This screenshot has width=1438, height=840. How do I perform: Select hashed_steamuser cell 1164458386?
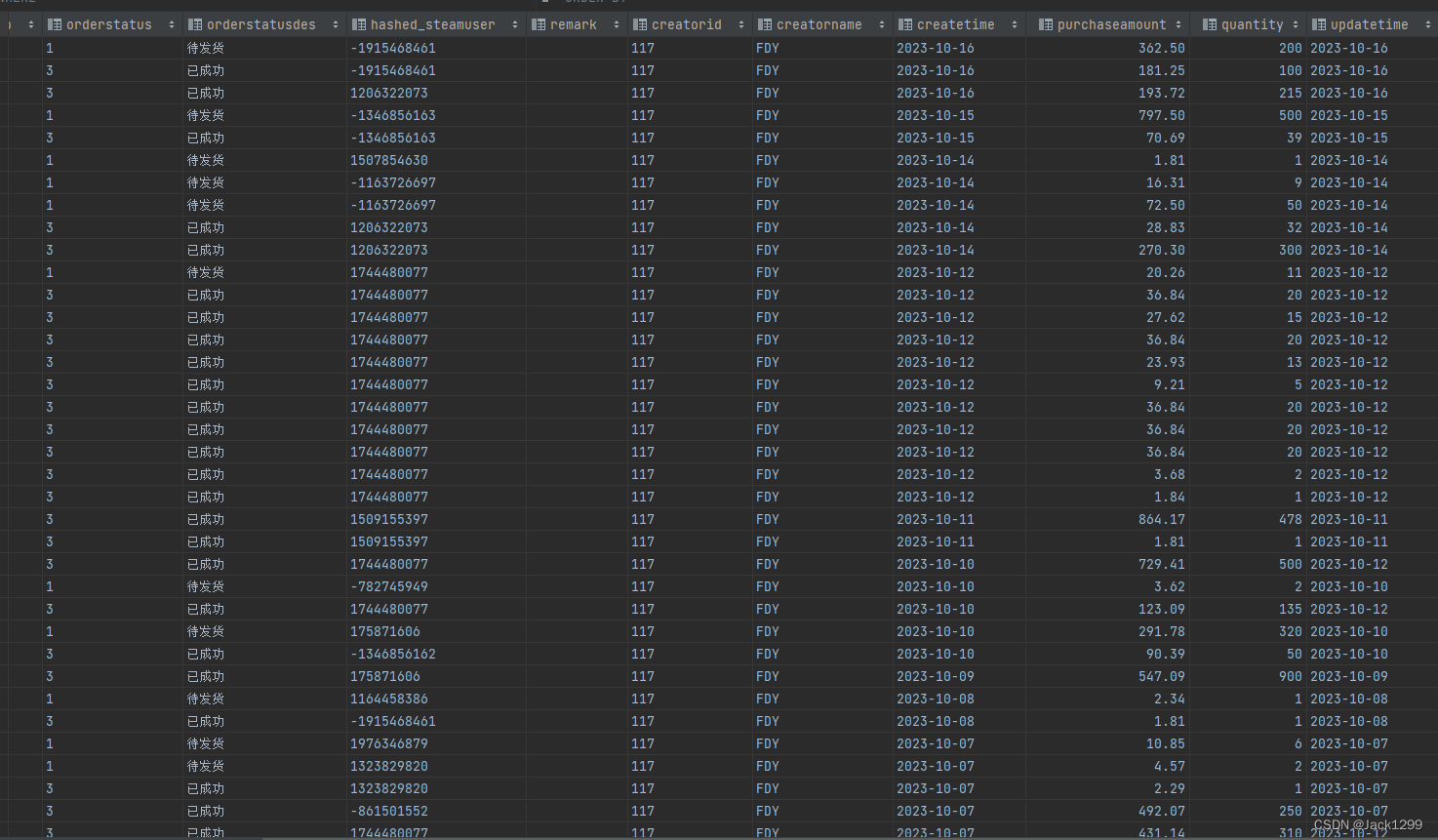389,699
